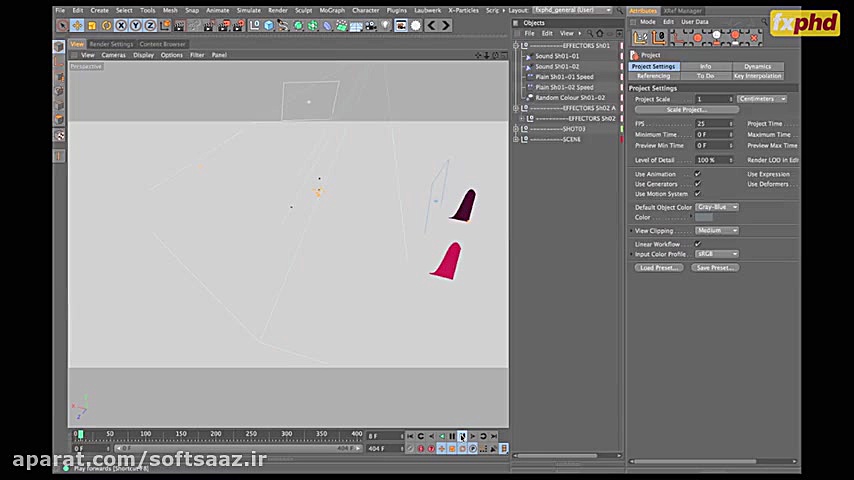Click the camera object icon in toolbar
Screen dimensions: 854x480
(x=371, y=25)
